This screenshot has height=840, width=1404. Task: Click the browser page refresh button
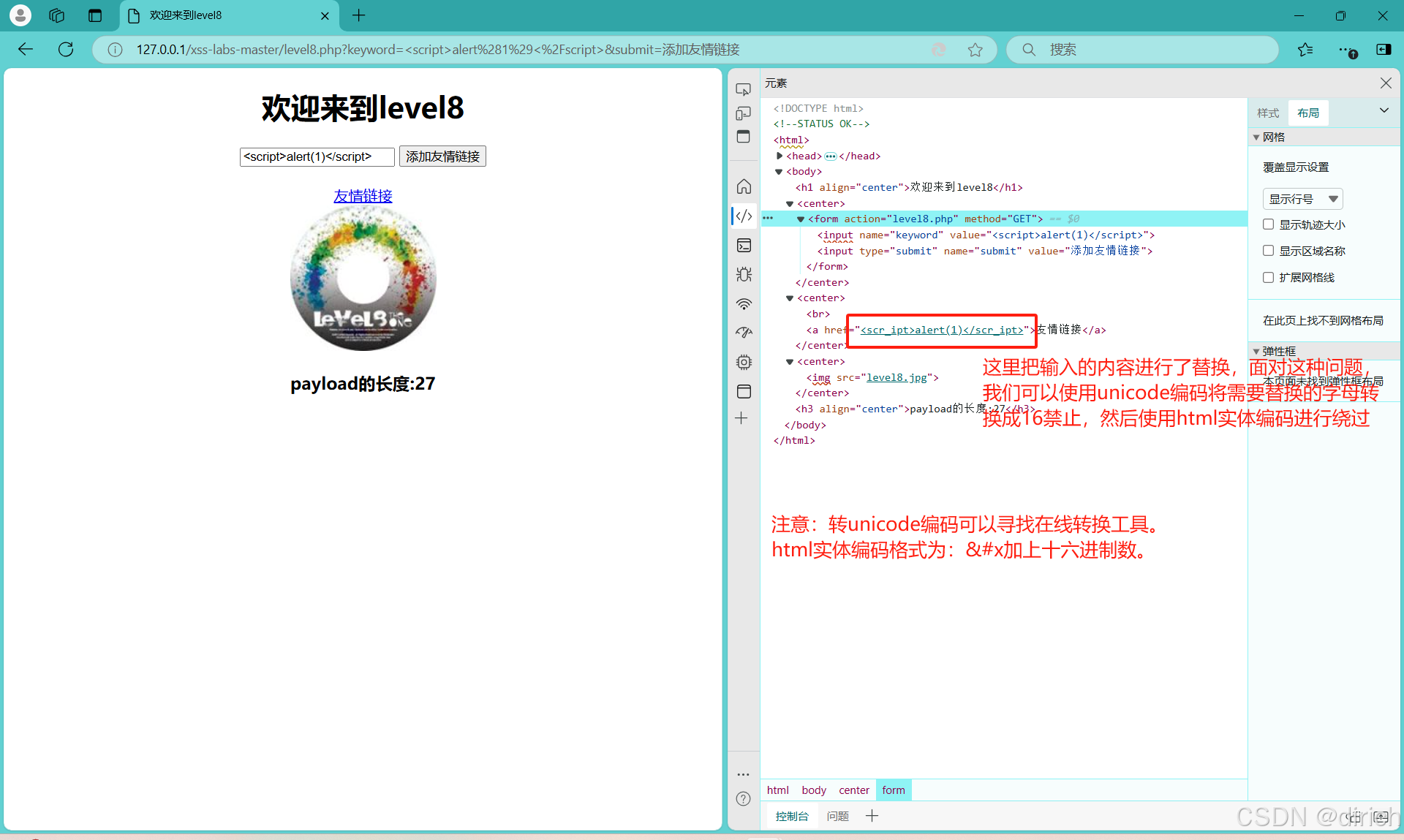click(66, 50)
